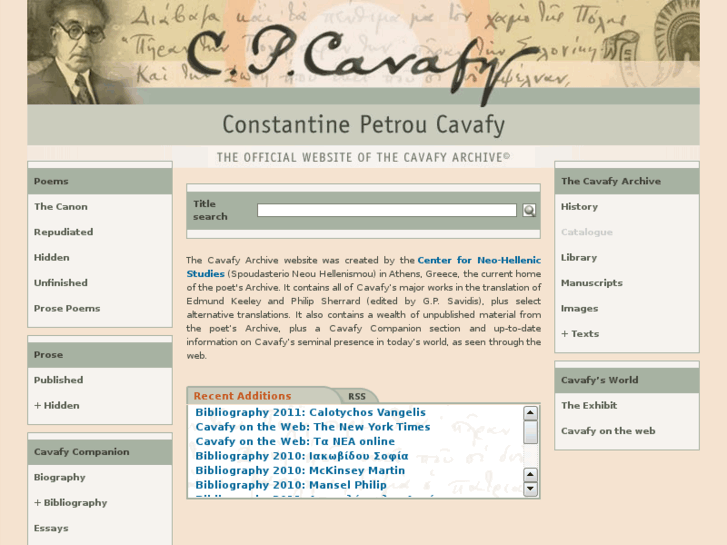Click the scrollbar up arrow at list top
This screenshot has height=545, width=727.
[x=530, y=413]
